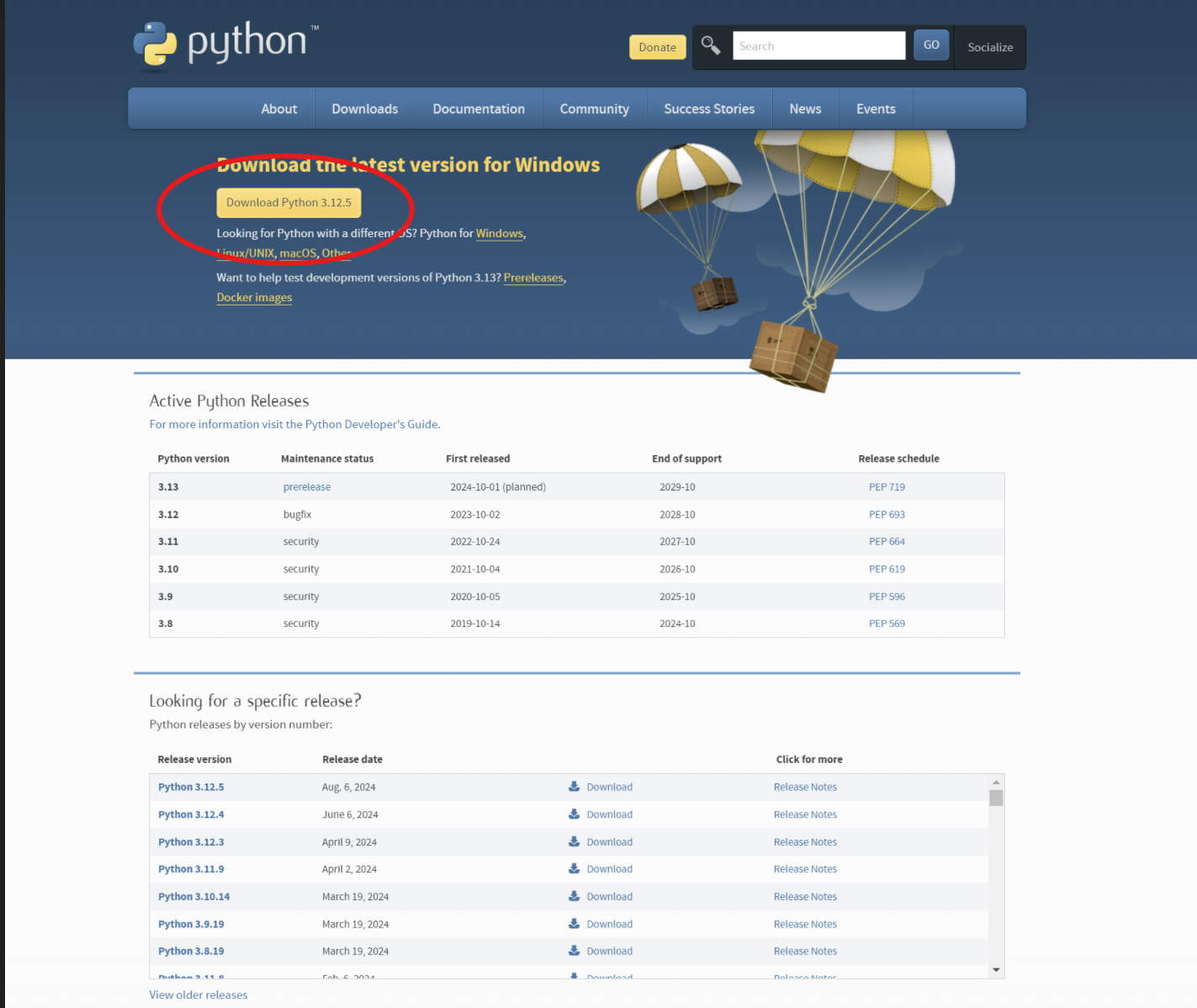Open the Python 3.10.14 release page

(193, 896)
